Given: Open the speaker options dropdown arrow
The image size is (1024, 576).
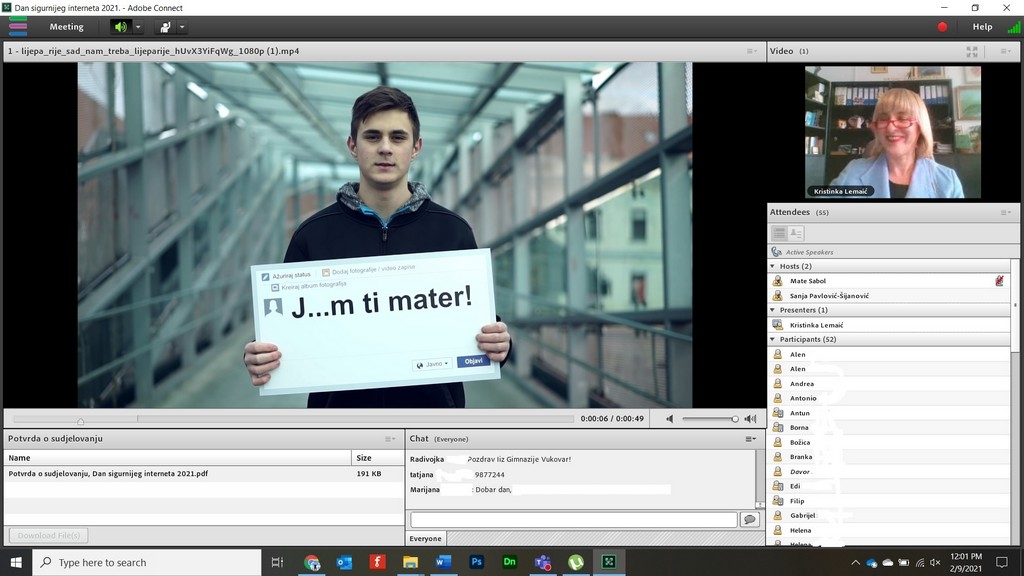Looking at the screenshot, I should point(139,27).
